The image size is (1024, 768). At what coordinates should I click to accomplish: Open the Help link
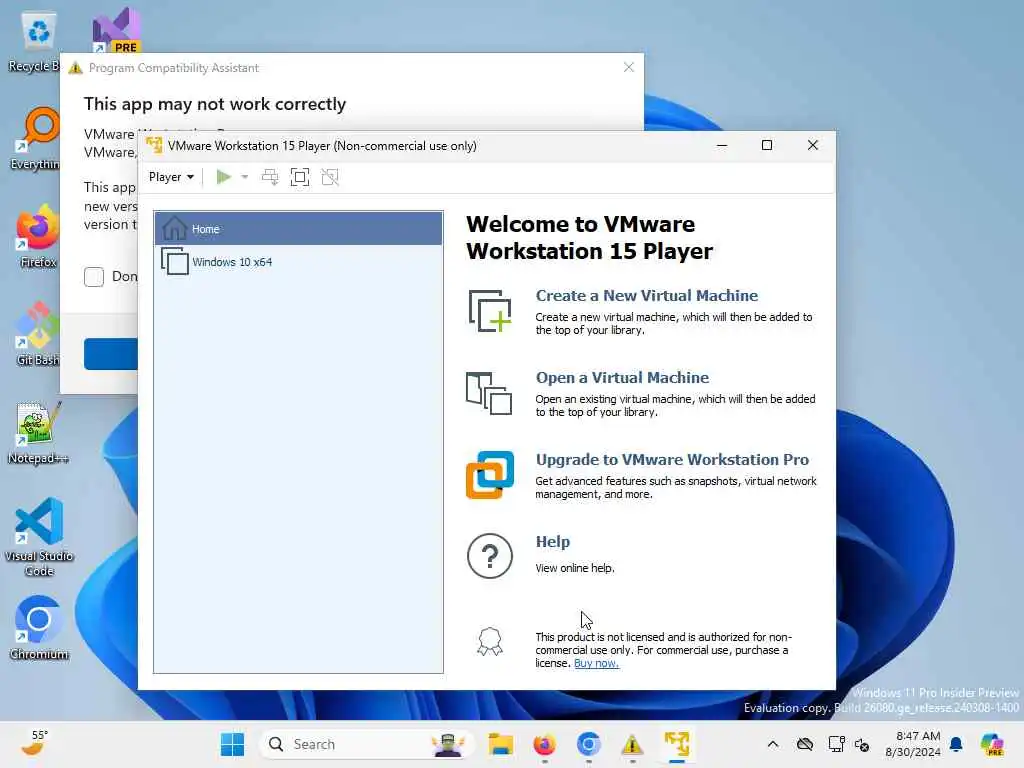[552, 542]
